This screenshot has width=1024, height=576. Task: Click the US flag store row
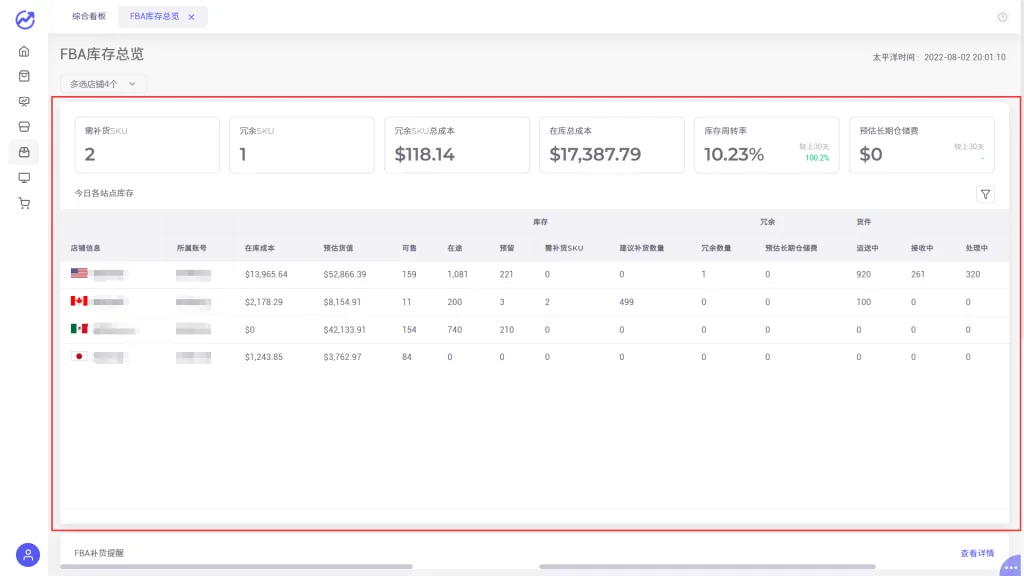coord(534,274)
